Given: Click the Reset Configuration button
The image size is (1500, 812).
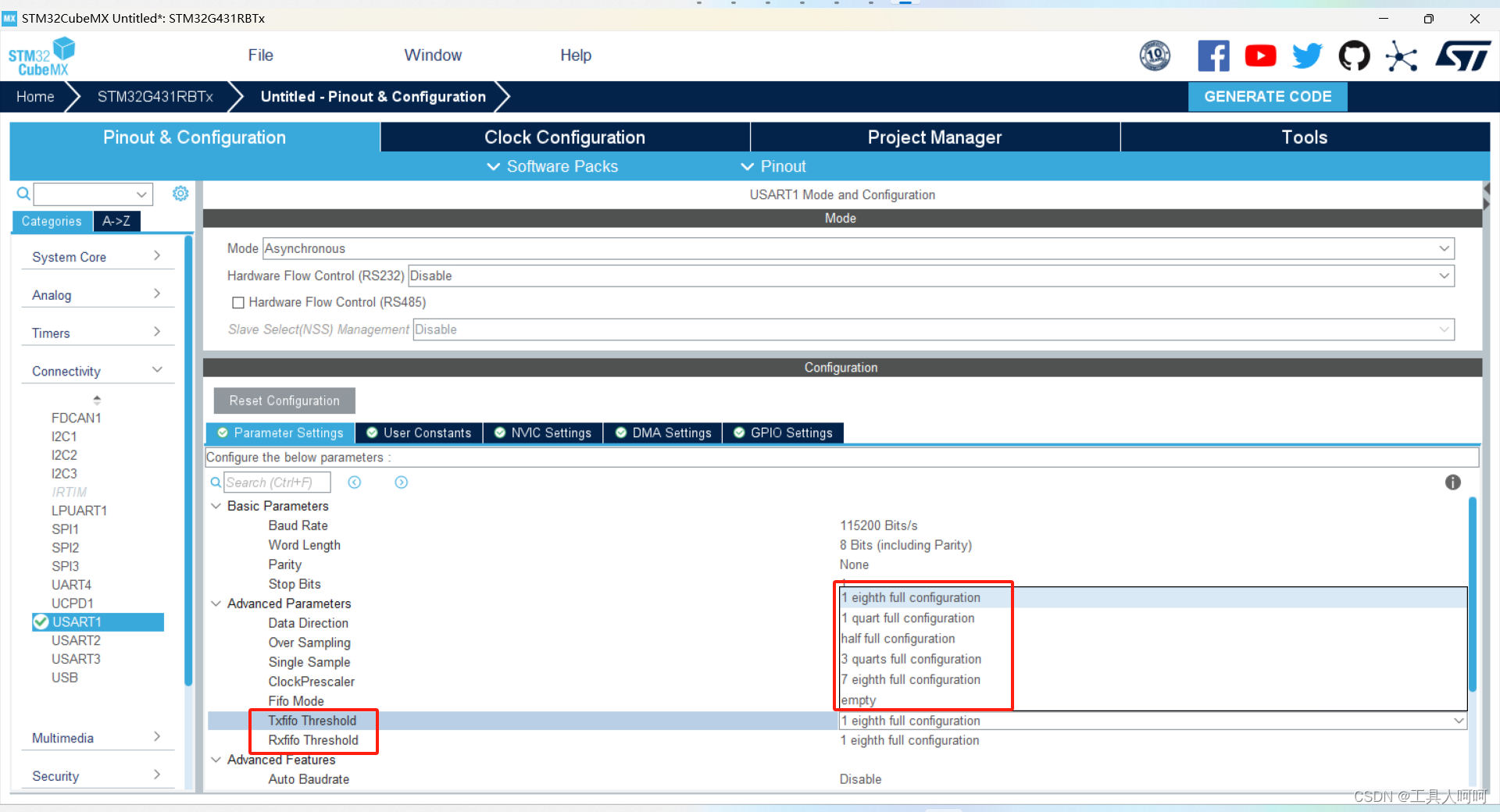Looking at the screenshot, I should pyautogui.click(x=284, y=401).
